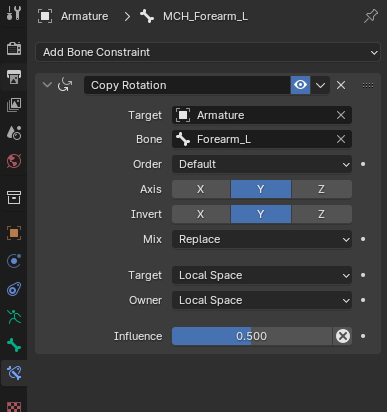Viewport: 387px width, 412px height.
Task: Toggle Axis Z
Action: click(321, 189)
